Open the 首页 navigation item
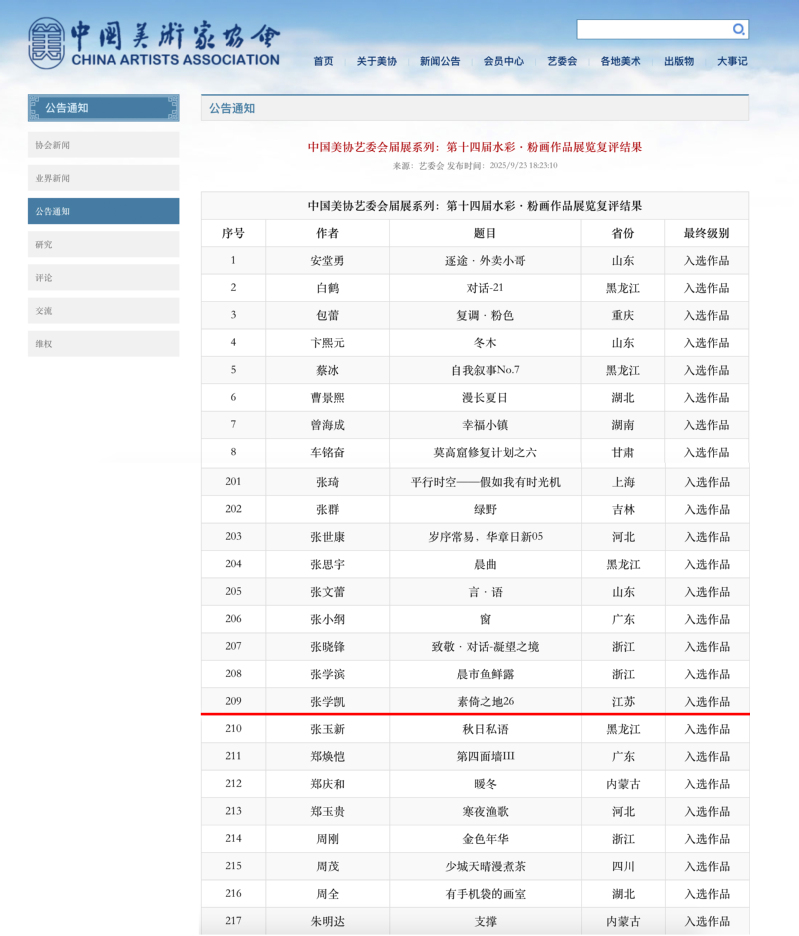The height and width of the screenshot is (936, 799). pos(323,61)
